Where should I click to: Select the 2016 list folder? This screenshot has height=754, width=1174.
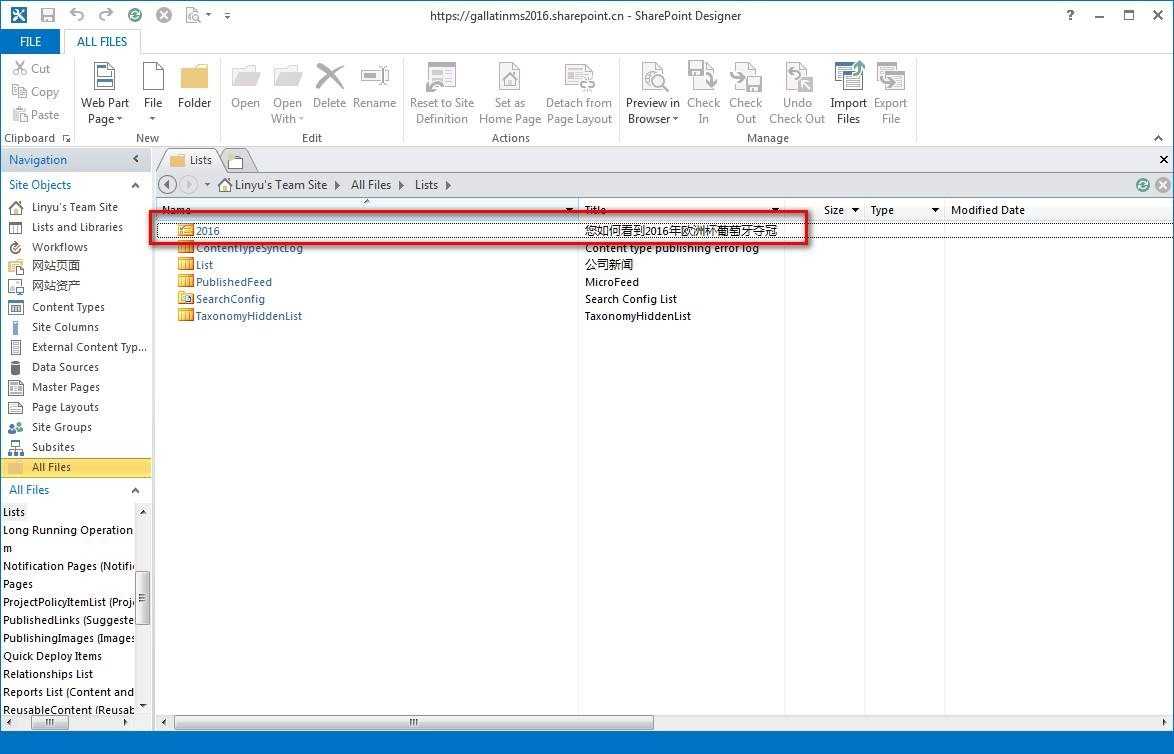pos(207,231)
